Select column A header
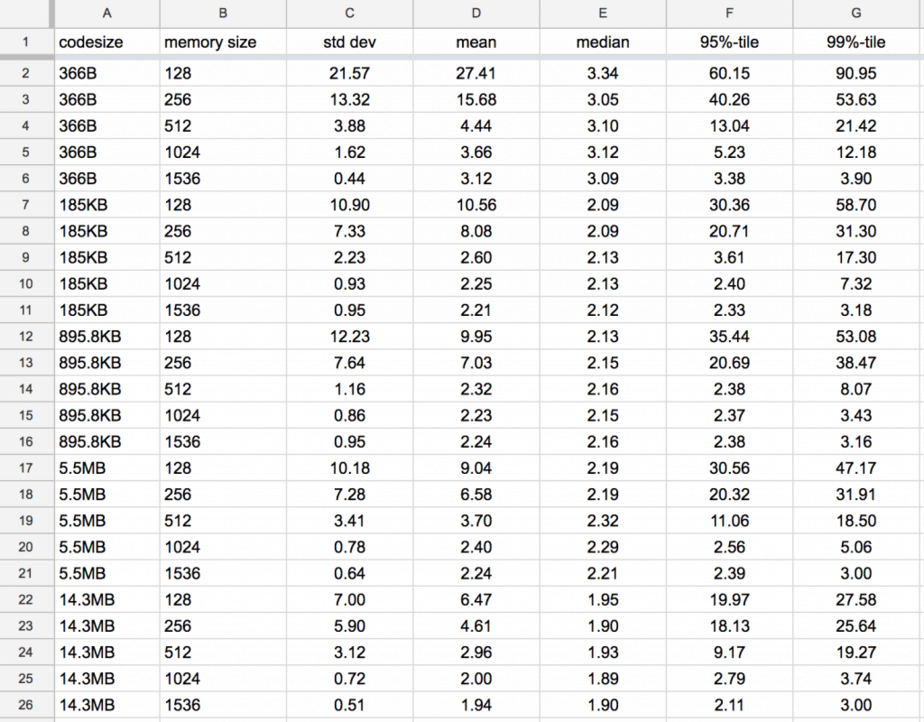The width and height of the screenshot is (924, 722). tap(106, 13)
